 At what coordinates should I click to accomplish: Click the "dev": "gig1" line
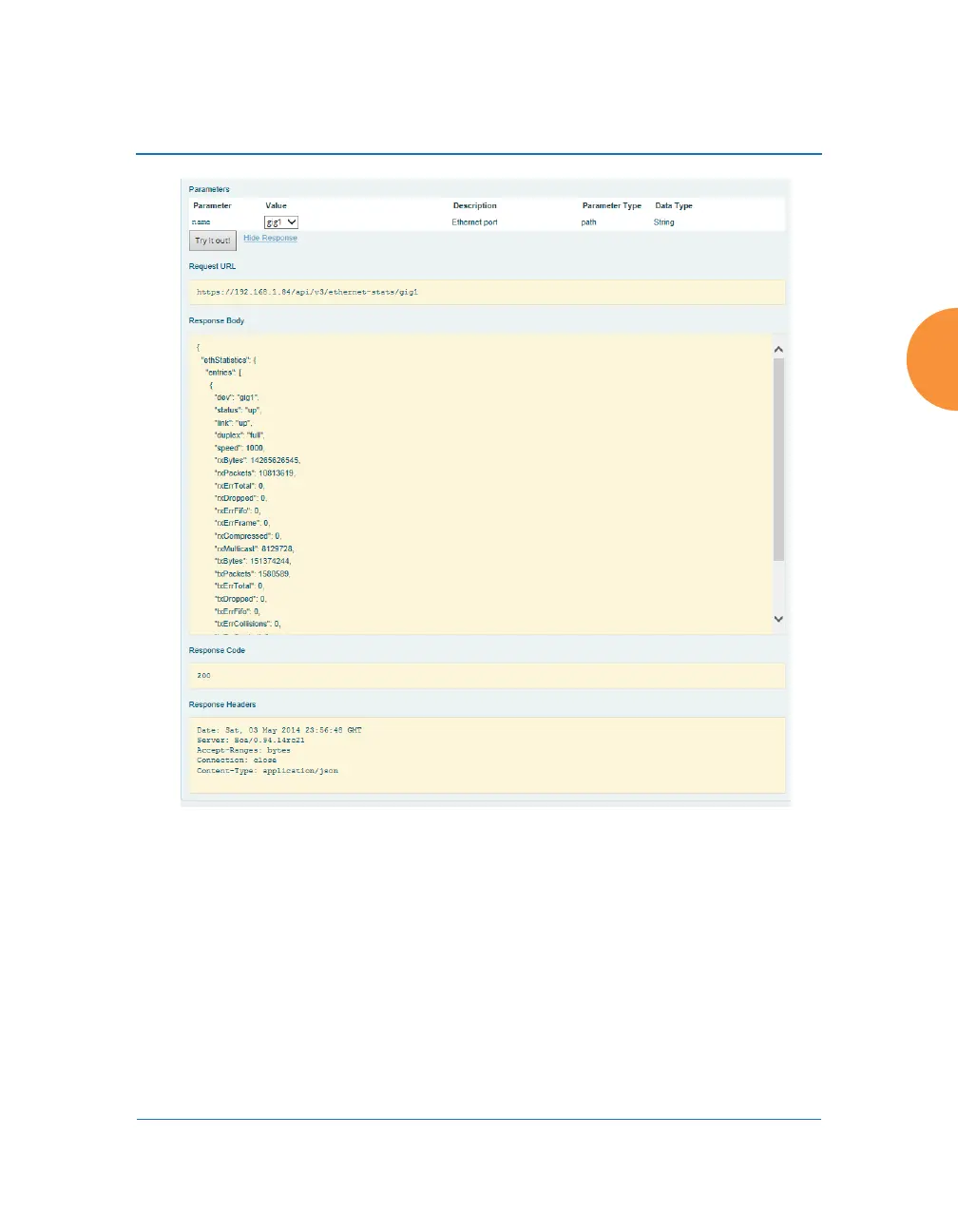(237, 397)
